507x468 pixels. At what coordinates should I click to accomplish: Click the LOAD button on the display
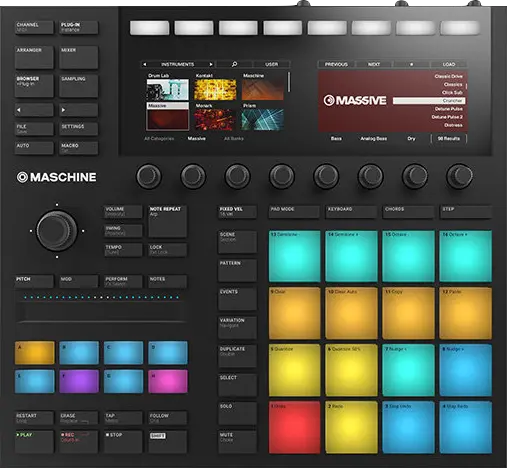(449, 64)
